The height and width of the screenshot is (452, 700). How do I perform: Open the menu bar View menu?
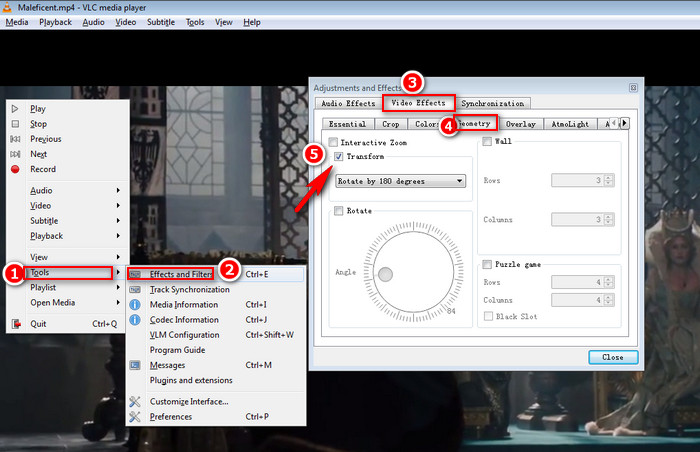coord(224,22)
